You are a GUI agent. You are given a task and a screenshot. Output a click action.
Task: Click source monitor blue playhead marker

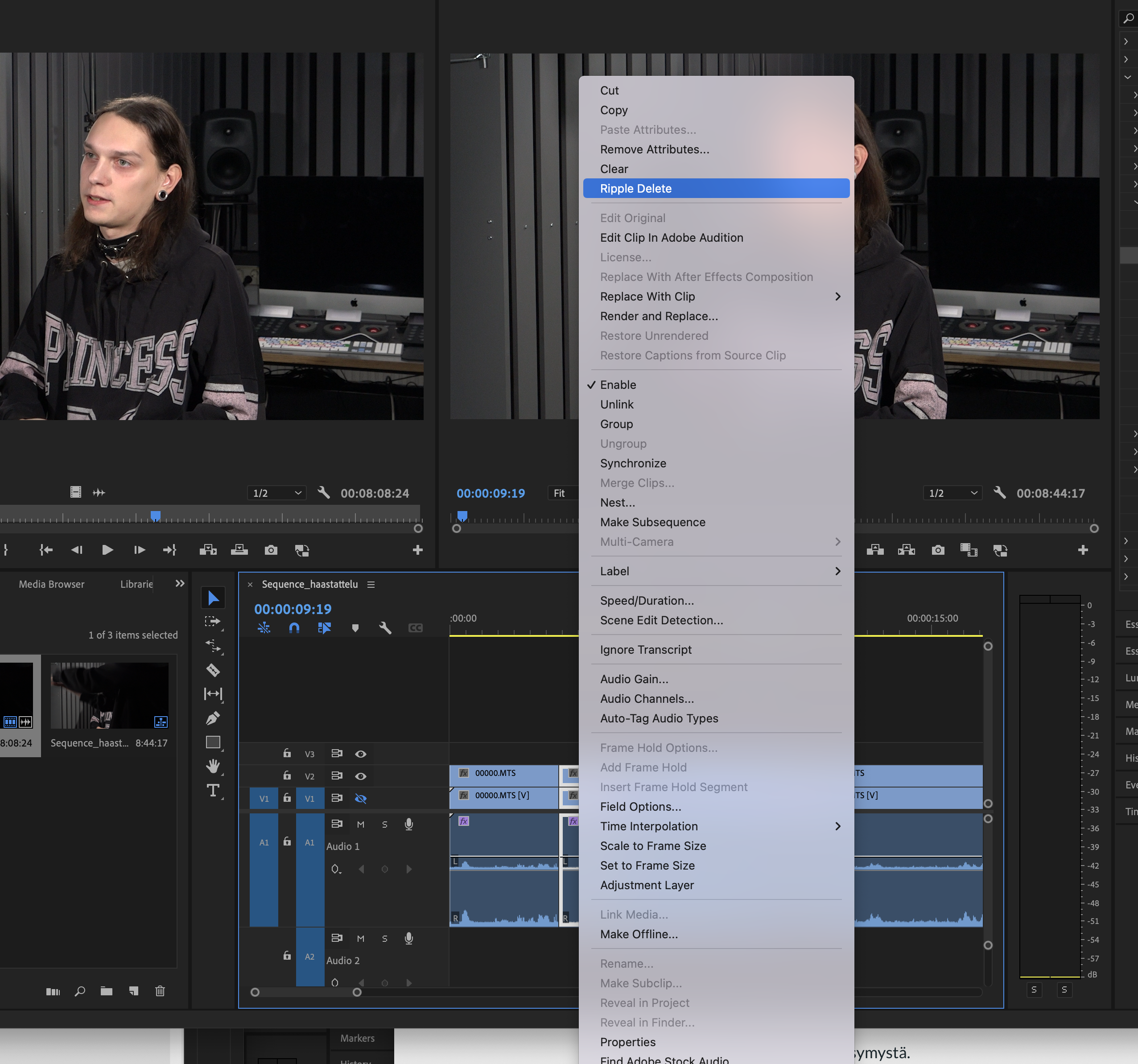155,516
